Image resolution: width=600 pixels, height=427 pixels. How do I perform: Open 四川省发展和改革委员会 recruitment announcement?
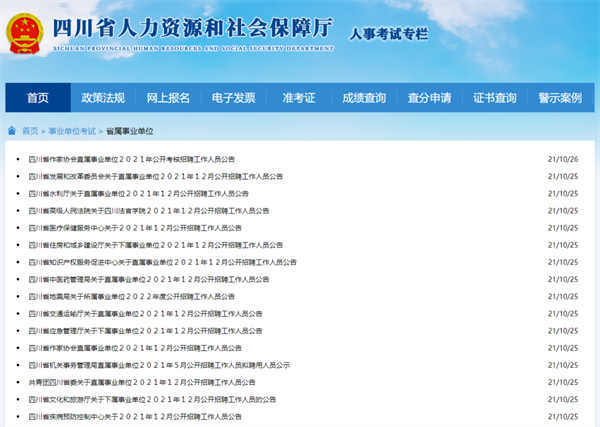pos(156,176)
